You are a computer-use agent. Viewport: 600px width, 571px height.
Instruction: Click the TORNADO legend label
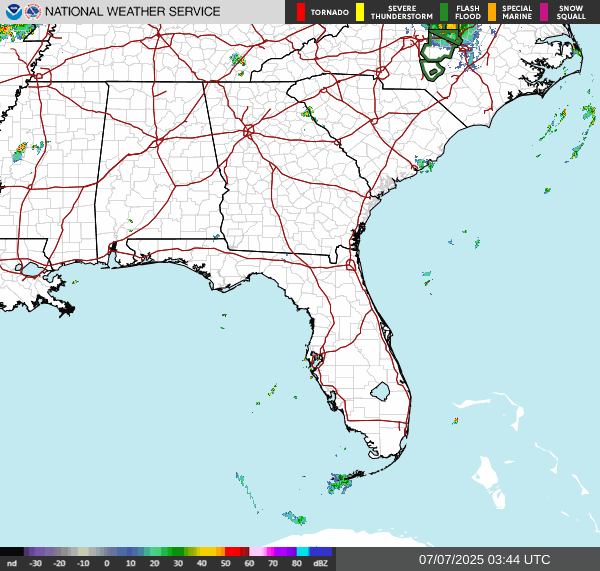click(x=329, y=13)
